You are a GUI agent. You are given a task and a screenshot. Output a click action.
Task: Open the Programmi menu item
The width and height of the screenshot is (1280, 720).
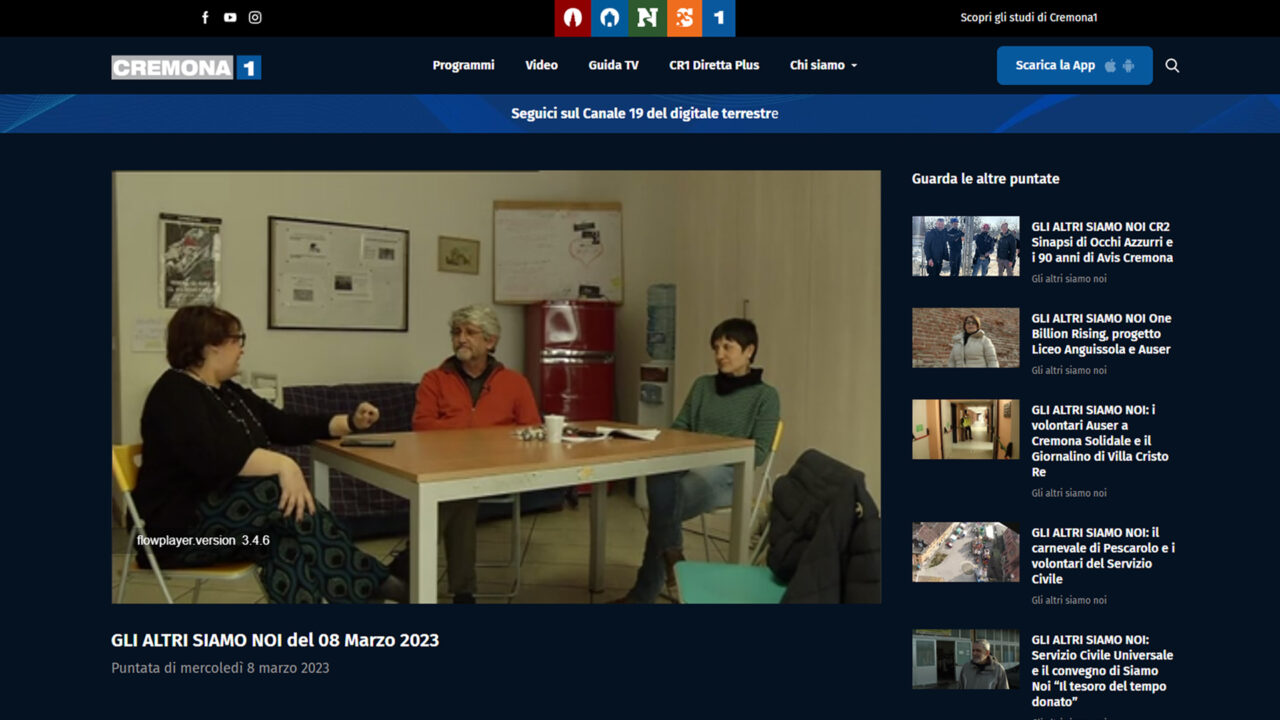click(463, 65)
